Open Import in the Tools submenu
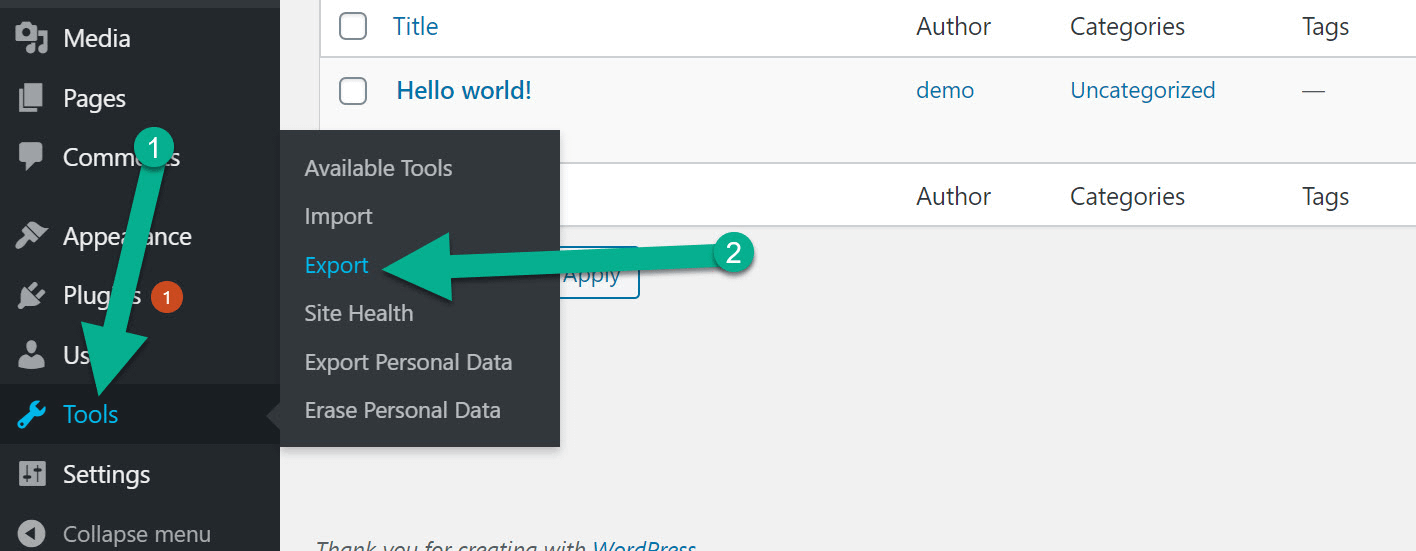Viewport: 1416px width, 551px height. [x=338, y=216]
